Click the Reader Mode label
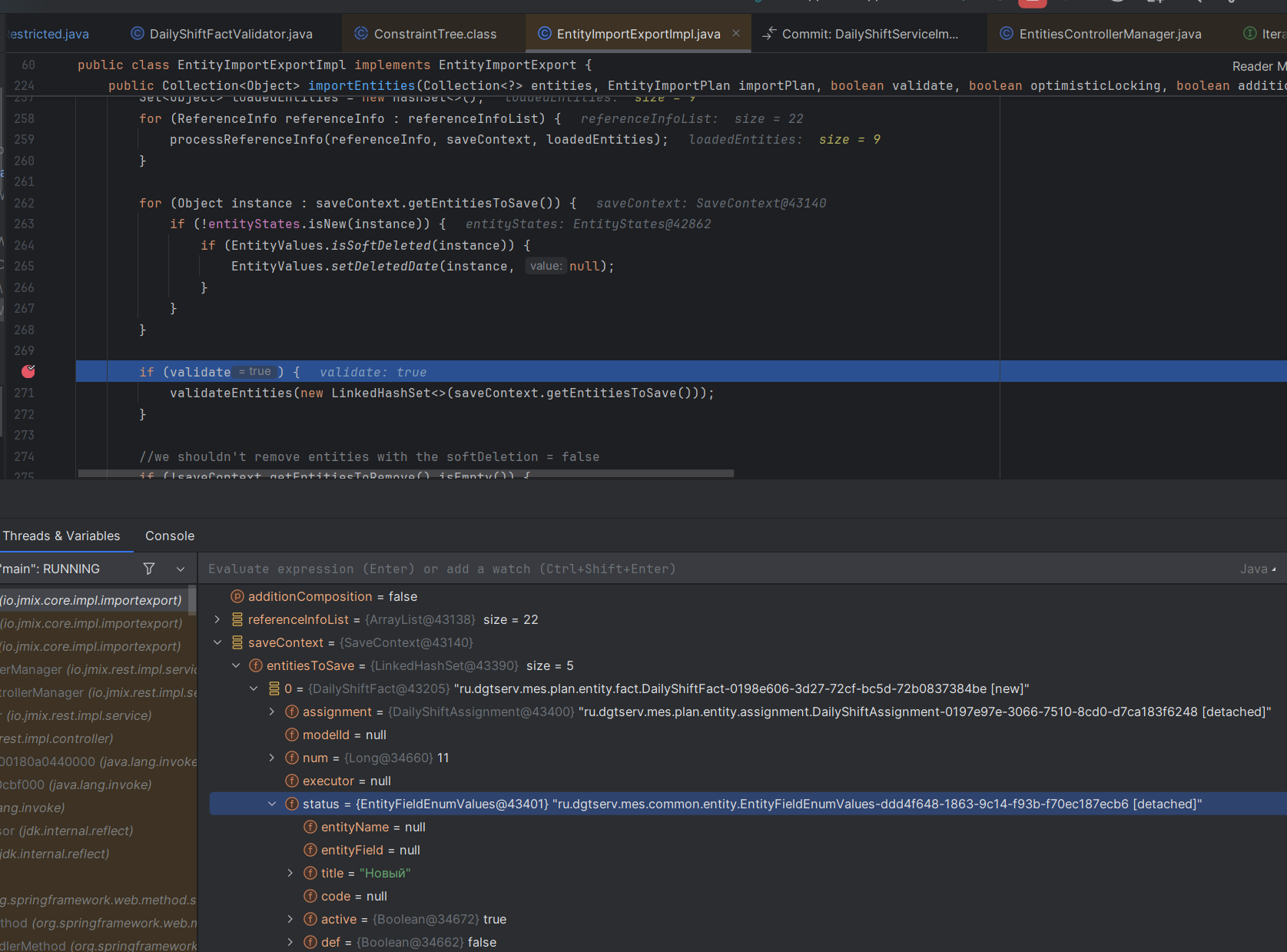The image size is (1287, 952). (x=1259, y=66)
